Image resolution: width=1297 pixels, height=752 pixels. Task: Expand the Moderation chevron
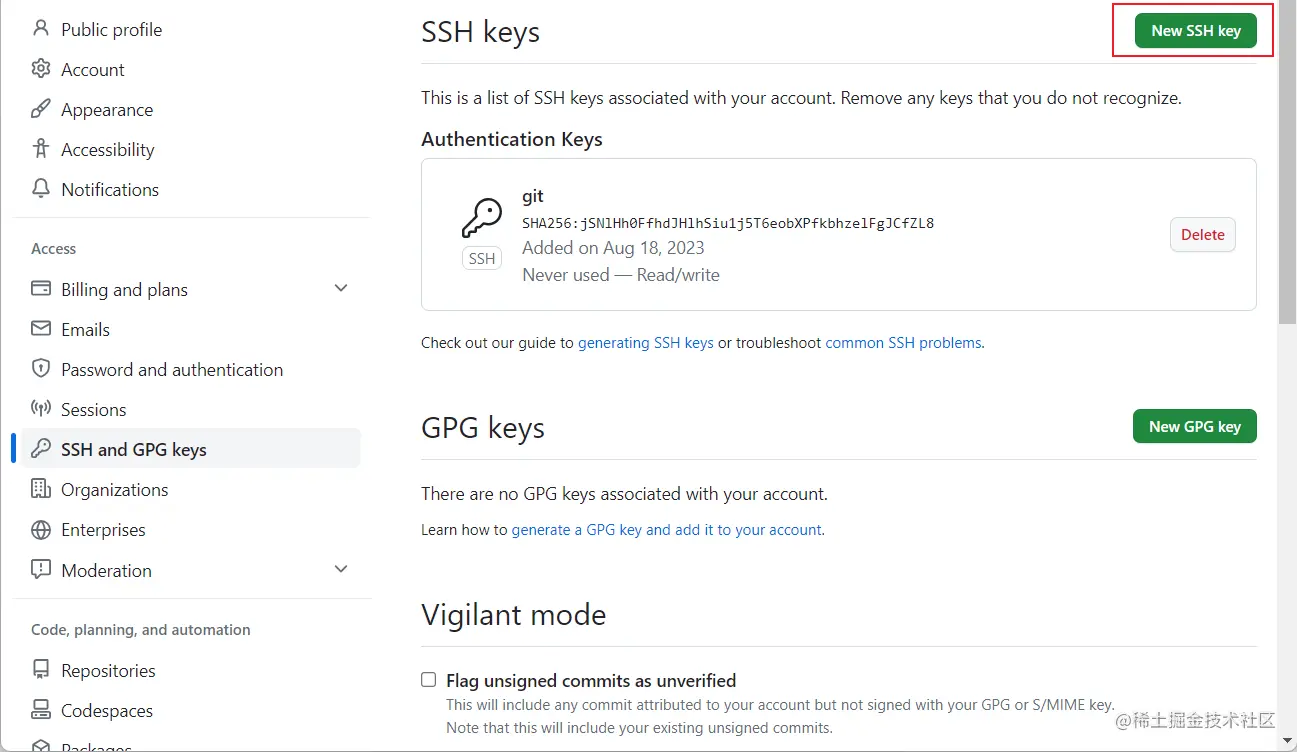pos(341,569)
